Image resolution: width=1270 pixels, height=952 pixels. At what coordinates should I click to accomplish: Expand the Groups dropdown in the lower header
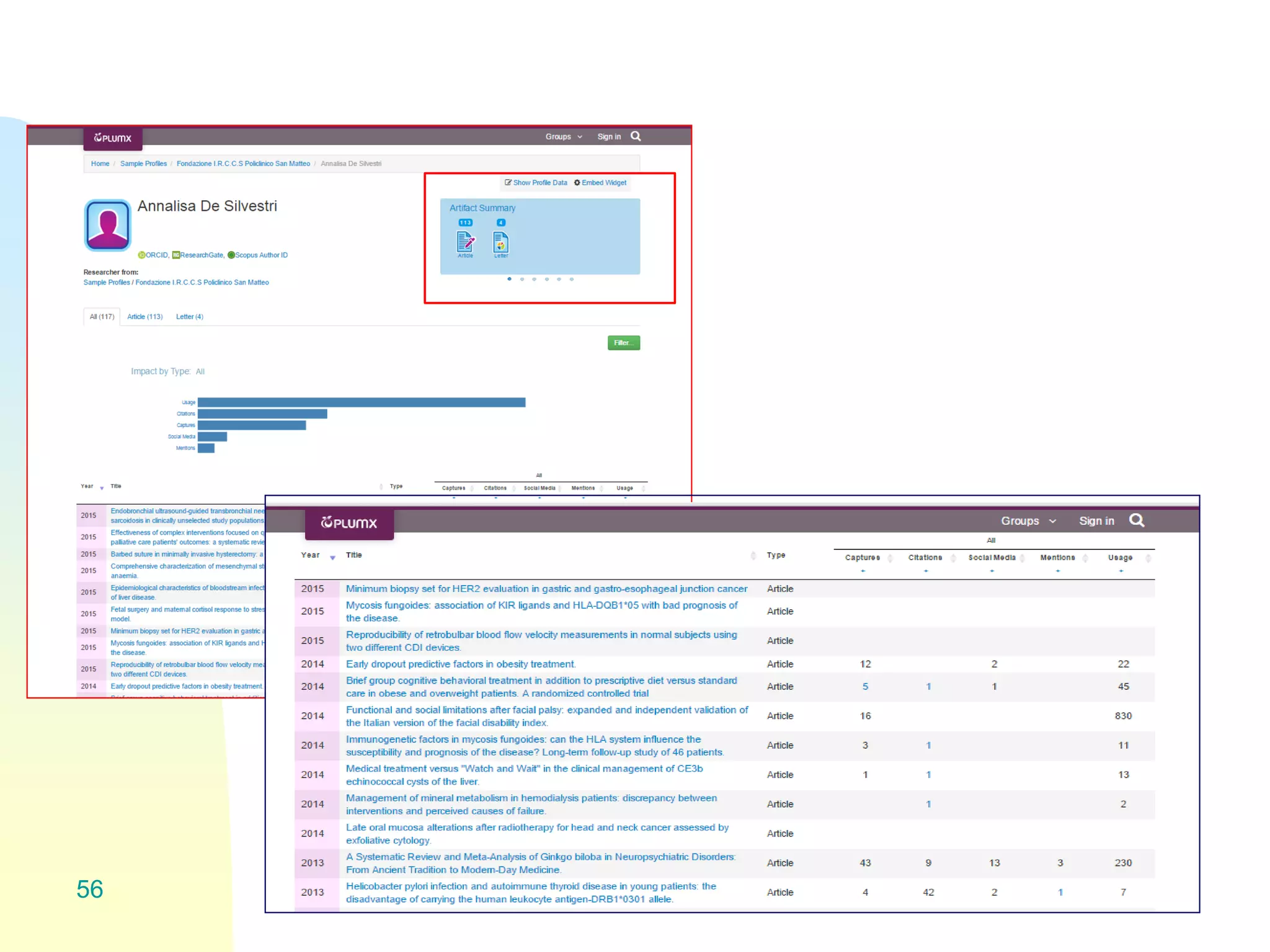point(1028,521)
